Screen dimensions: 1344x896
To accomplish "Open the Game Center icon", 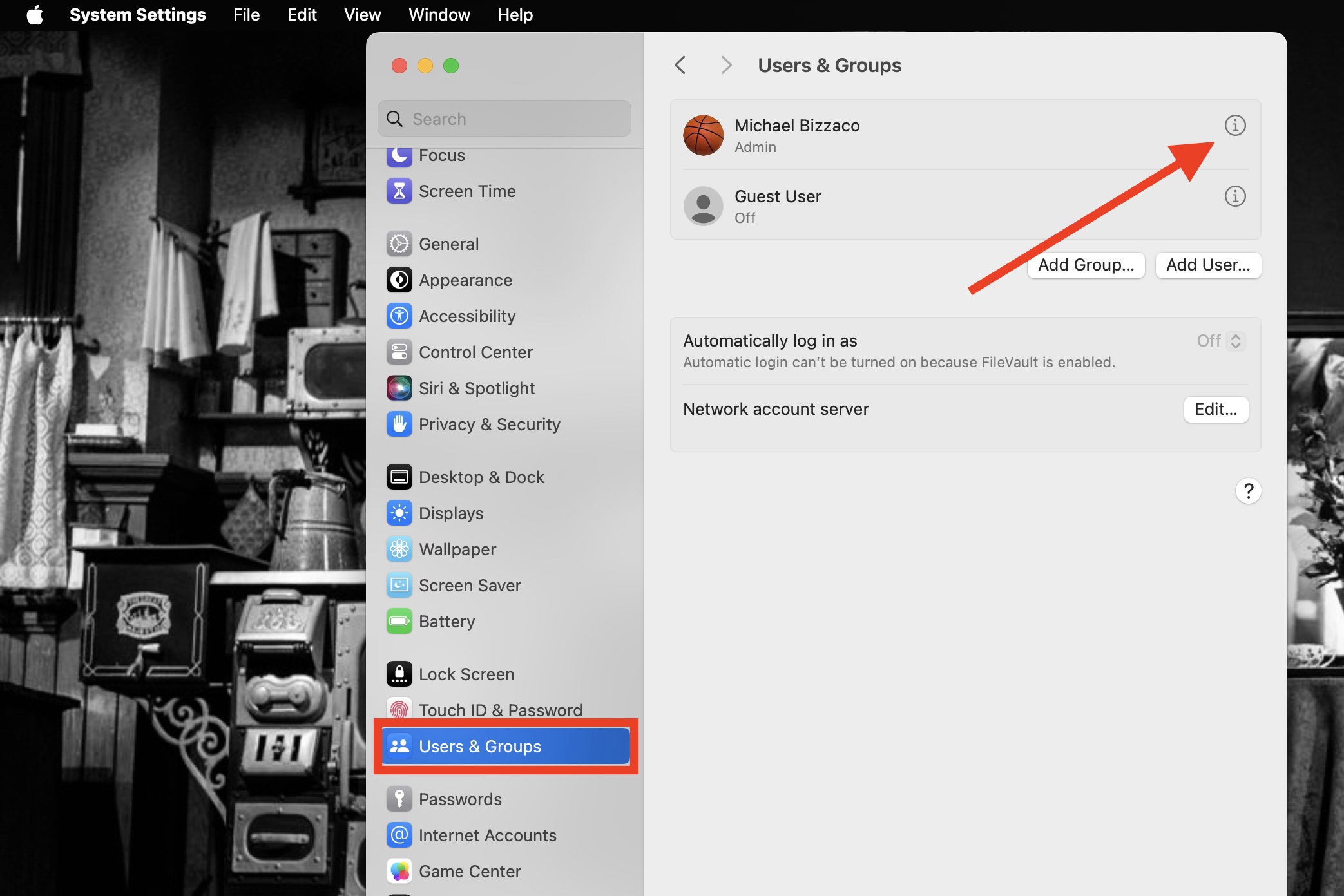I will (399, 872).
